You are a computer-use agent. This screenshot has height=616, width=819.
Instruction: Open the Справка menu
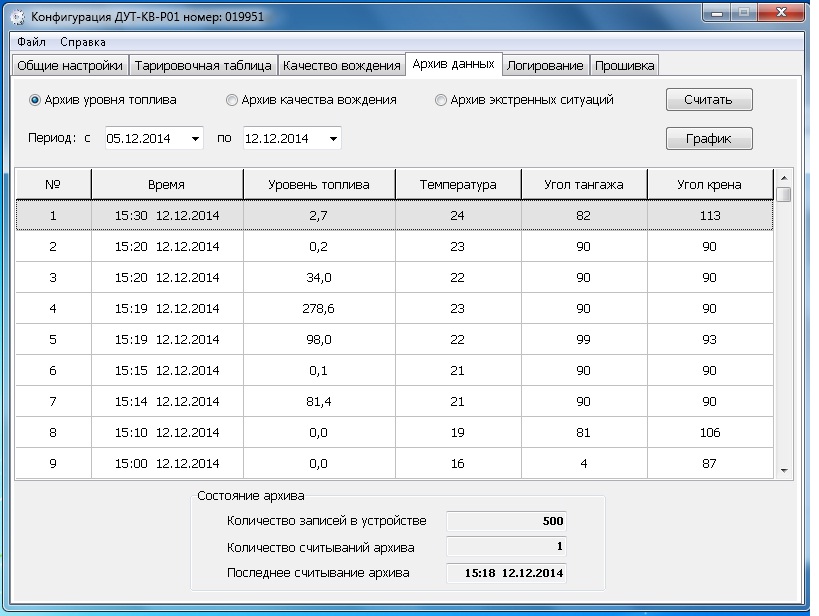[x=82, y=42]
